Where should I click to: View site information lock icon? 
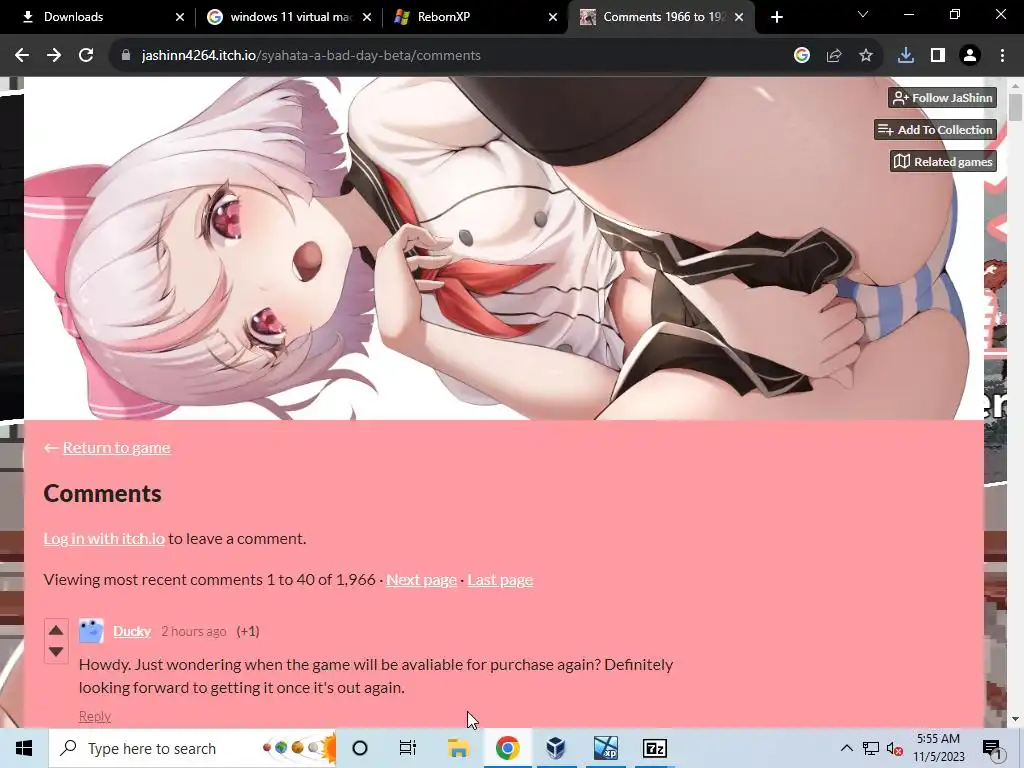pyautogui.click(x=126, y=56)
